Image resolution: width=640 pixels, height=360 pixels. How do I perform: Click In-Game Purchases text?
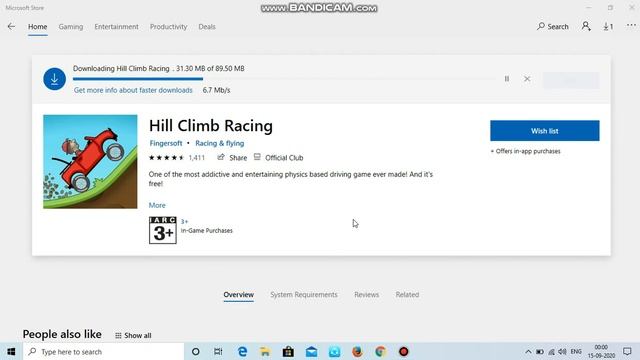tap(207, 231)
